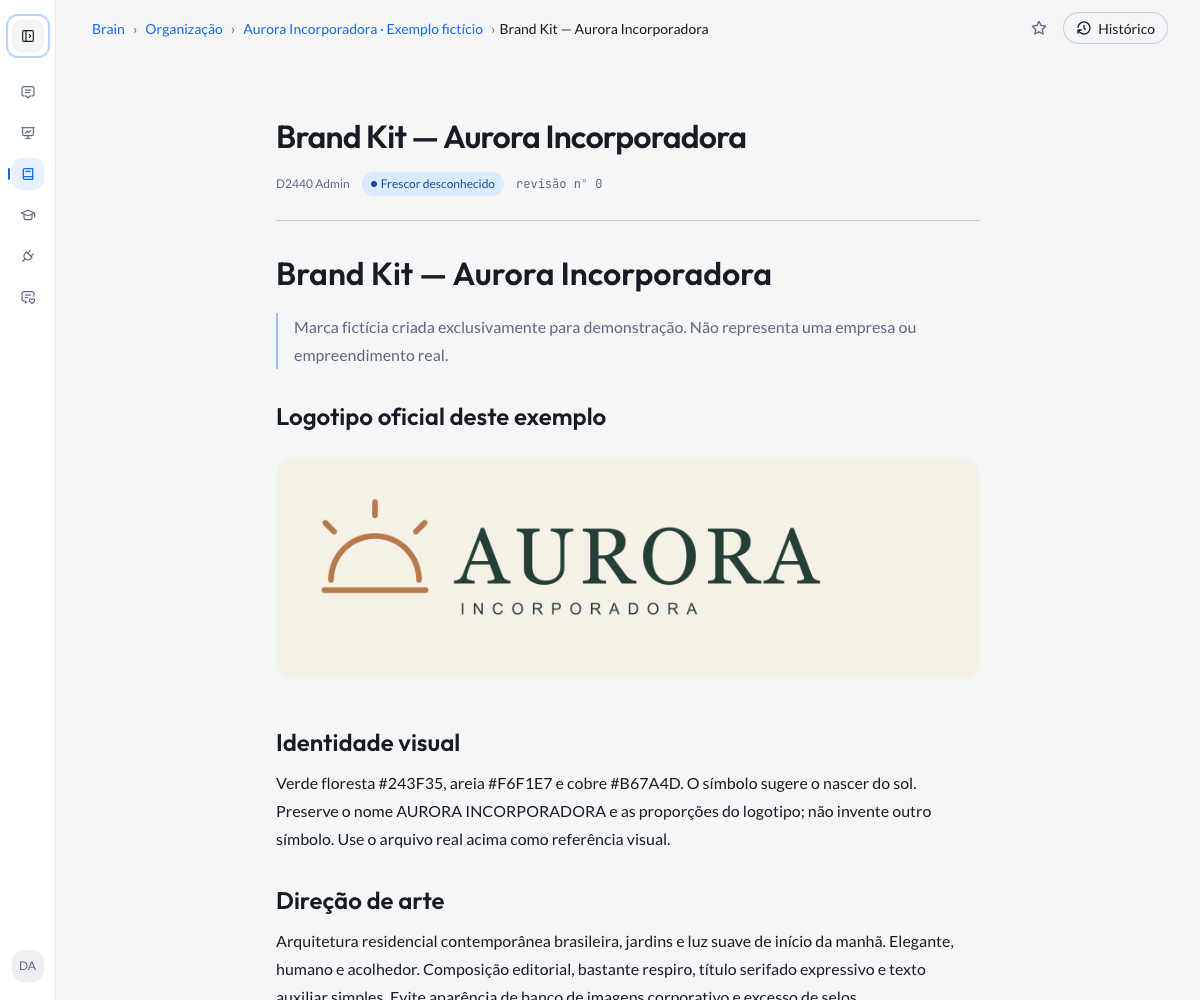
Task: Open the Histórico button
Action: [x=1115, y=28]
